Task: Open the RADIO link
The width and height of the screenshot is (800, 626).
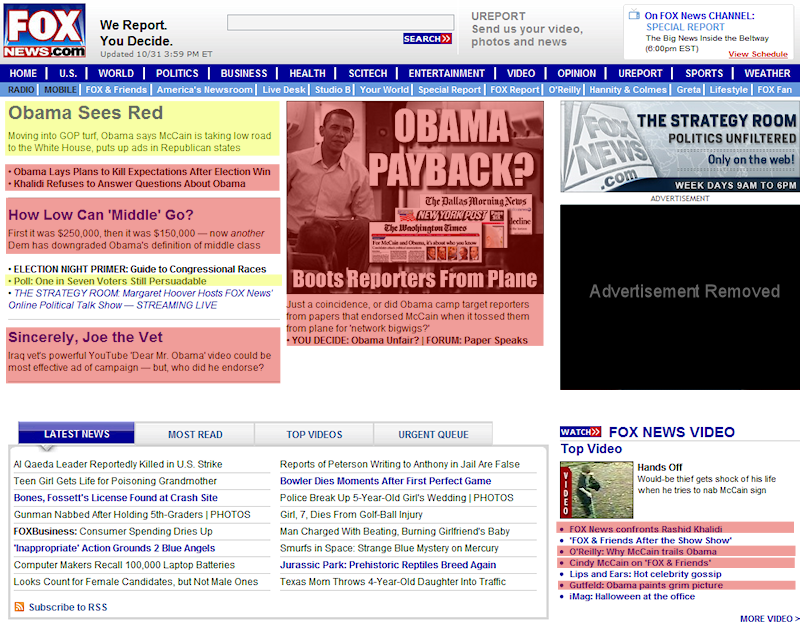Action: pos(21,90)
